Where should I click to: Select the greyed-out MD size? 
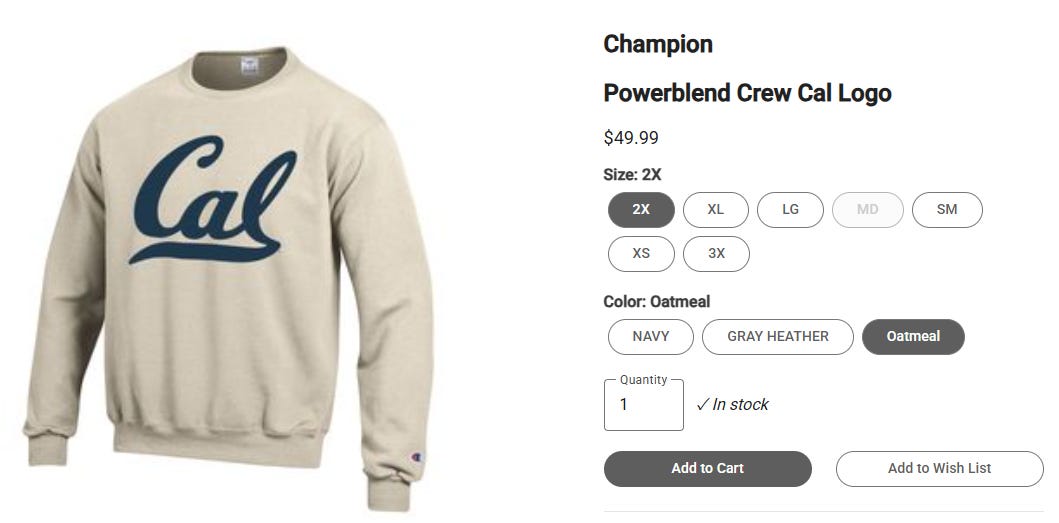pos(867,209)
